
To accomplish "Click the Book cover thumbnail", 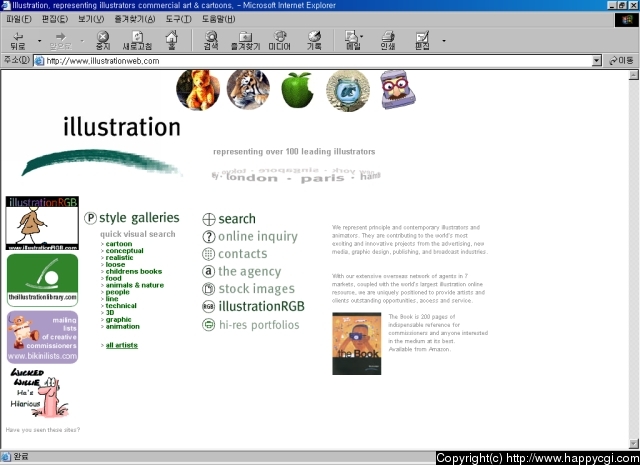I will [x=357, y=344].
